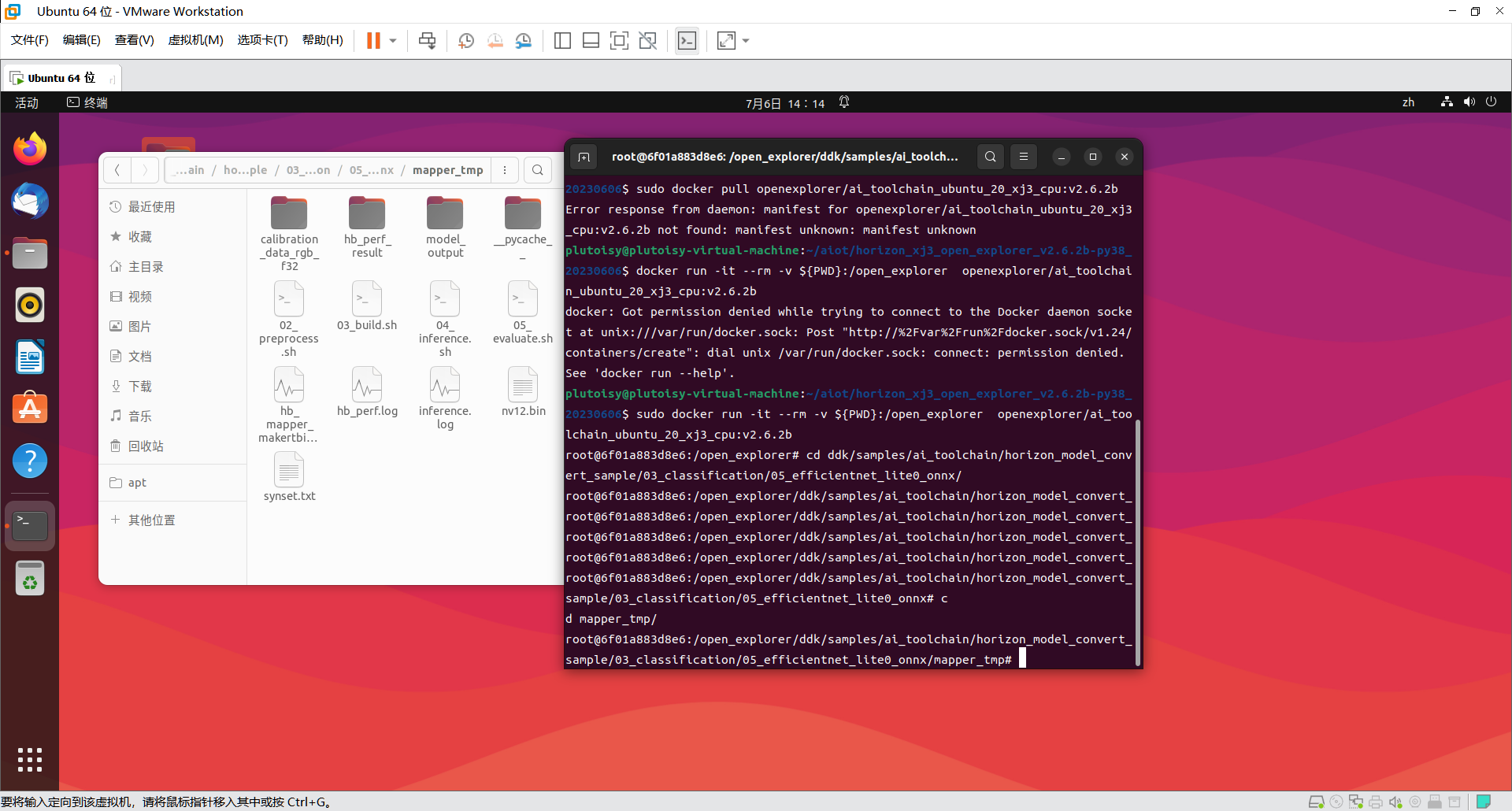
Task: Select the hb_perf.log file
Action: tap(367, 392)
